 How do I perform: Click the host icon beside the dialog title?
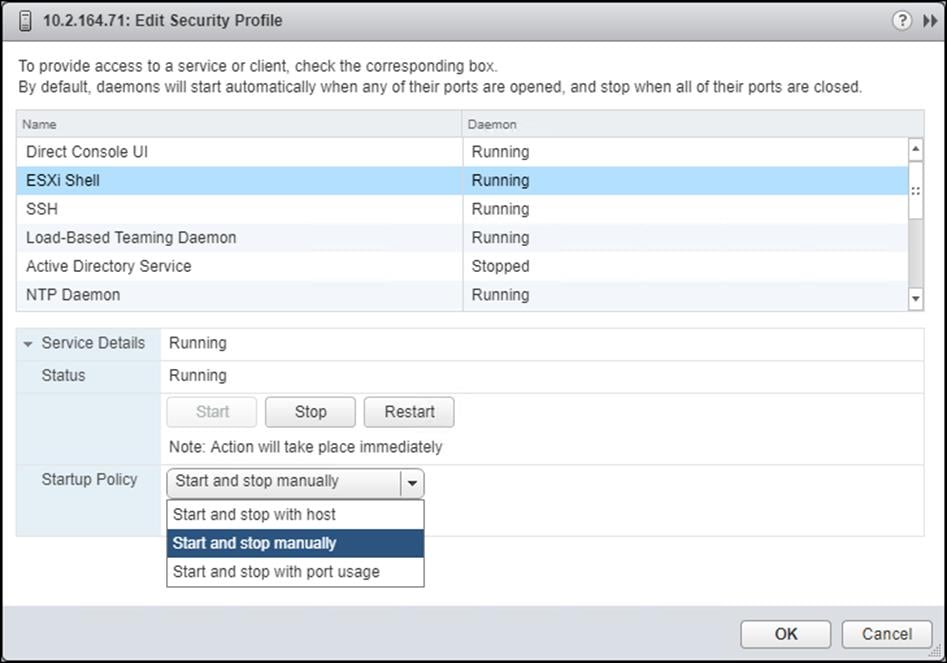27,20
